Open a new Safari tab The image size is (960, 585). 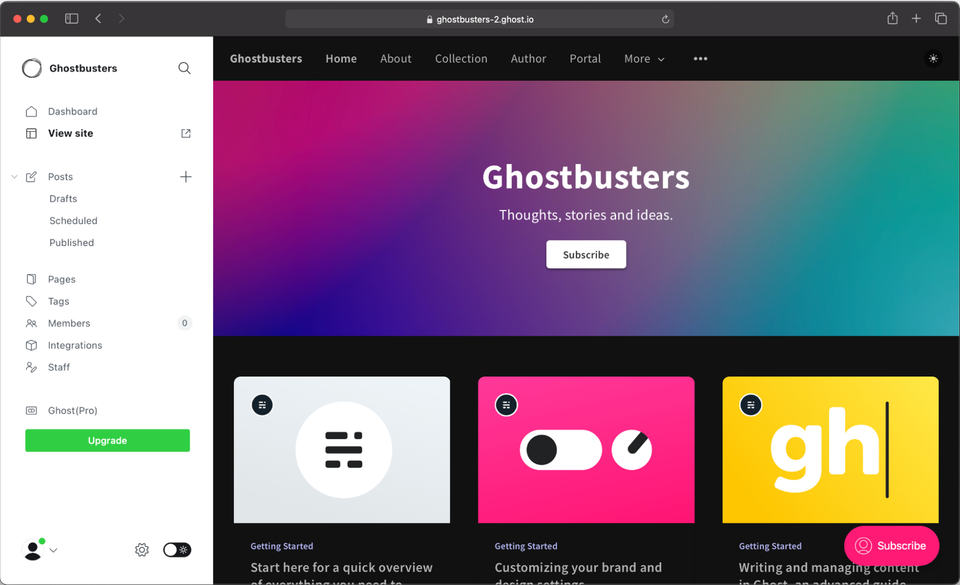tap(916, 18)
